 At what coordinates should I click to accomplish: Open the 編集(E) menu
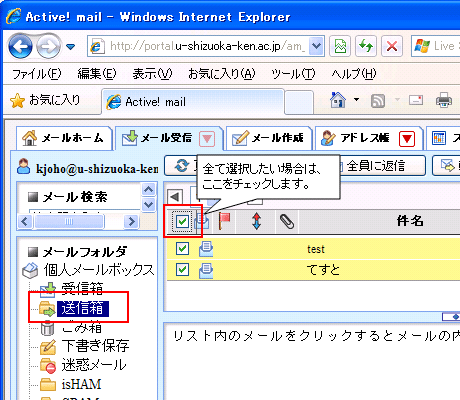pyautogui.click(x=97, y=74)
